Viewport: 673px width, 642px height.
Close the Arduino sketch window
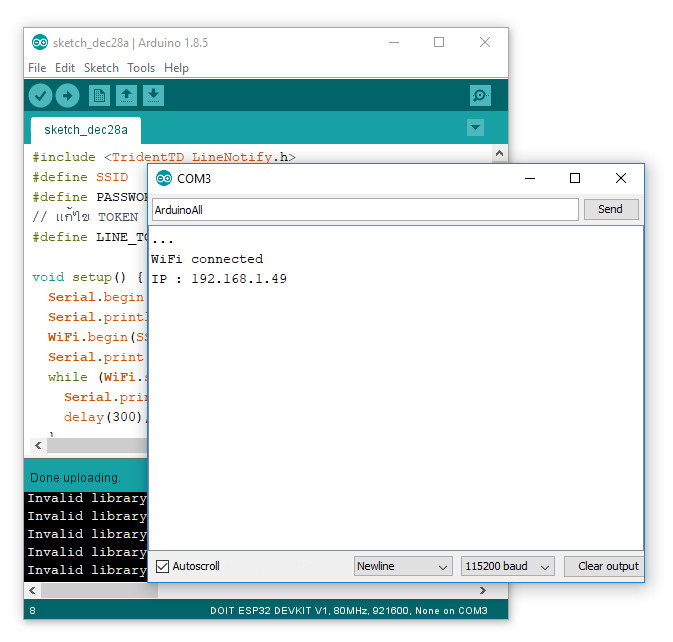485,42
